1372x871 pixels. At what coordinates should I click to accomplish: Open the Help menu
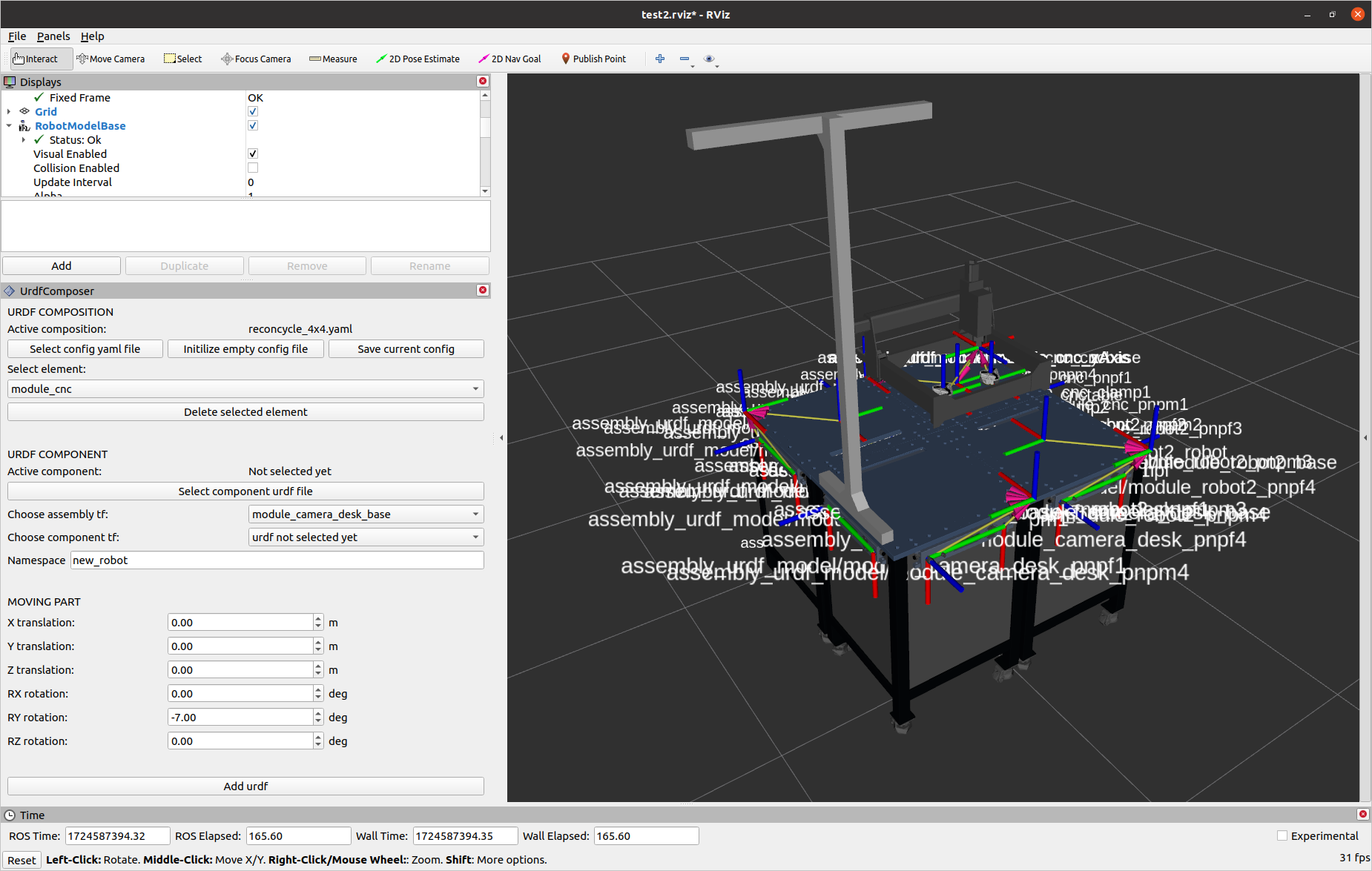[92, 36]
